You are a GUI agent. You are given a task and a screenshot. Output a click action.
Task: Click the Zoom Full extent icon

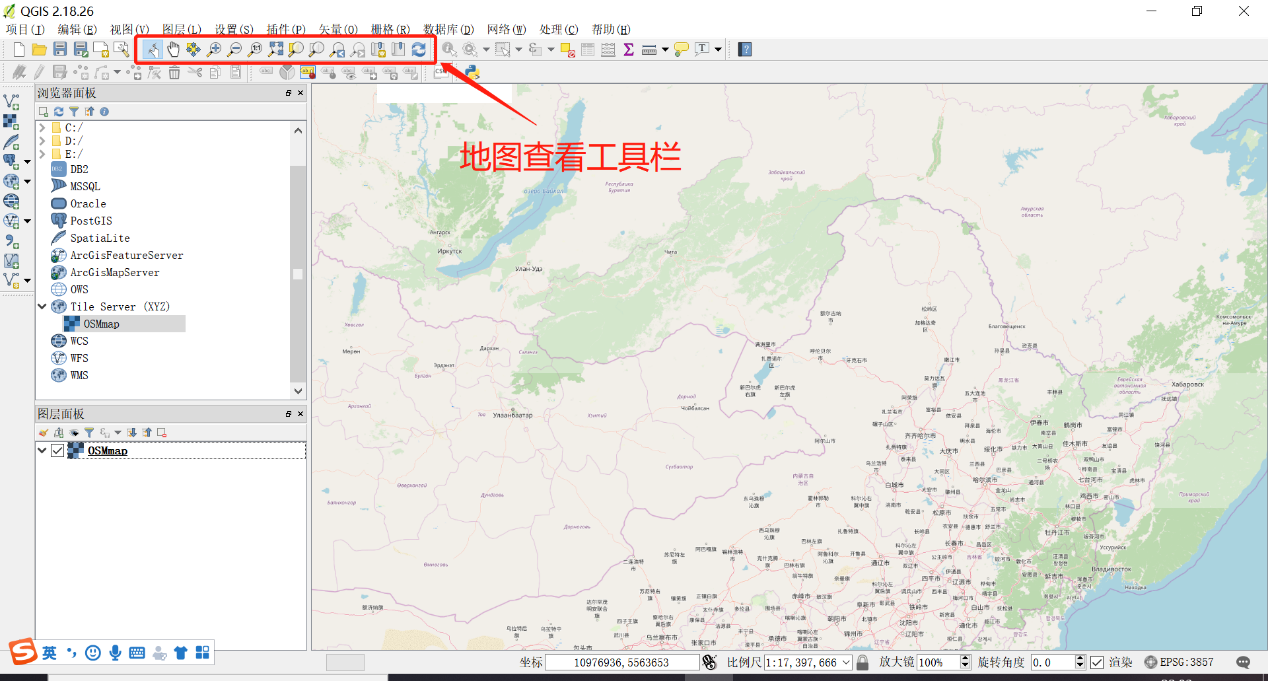pyautogui.click(x=275, y=48)
